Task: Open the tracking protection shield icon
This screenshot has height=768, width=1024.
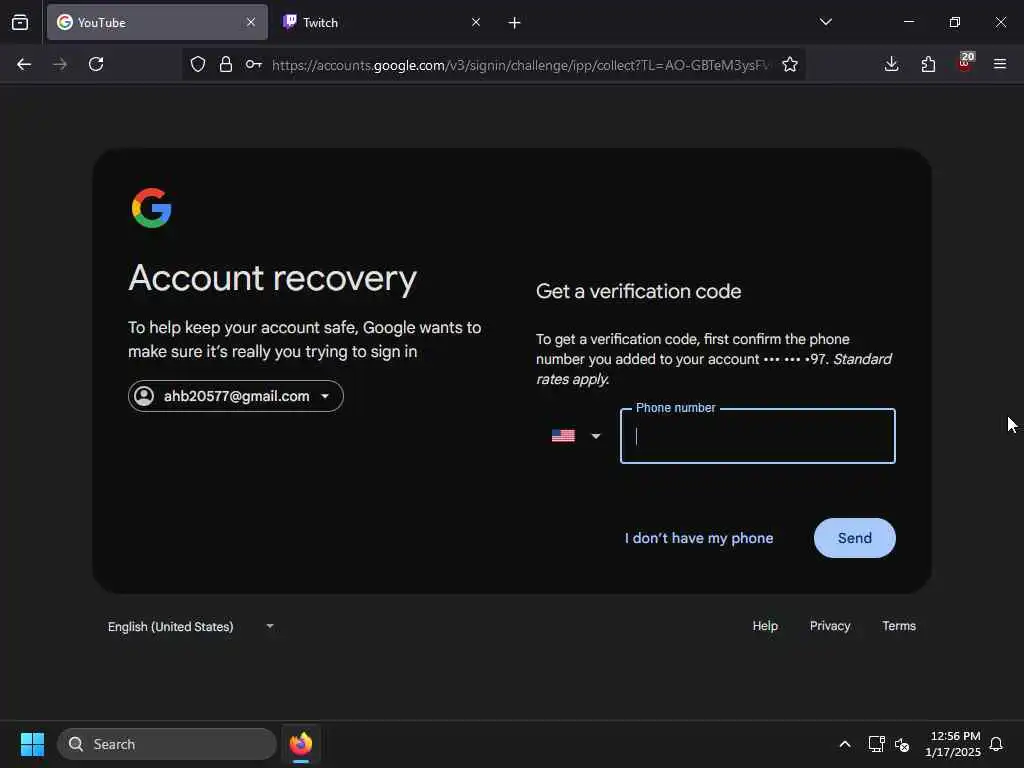Action: (198, 64)
